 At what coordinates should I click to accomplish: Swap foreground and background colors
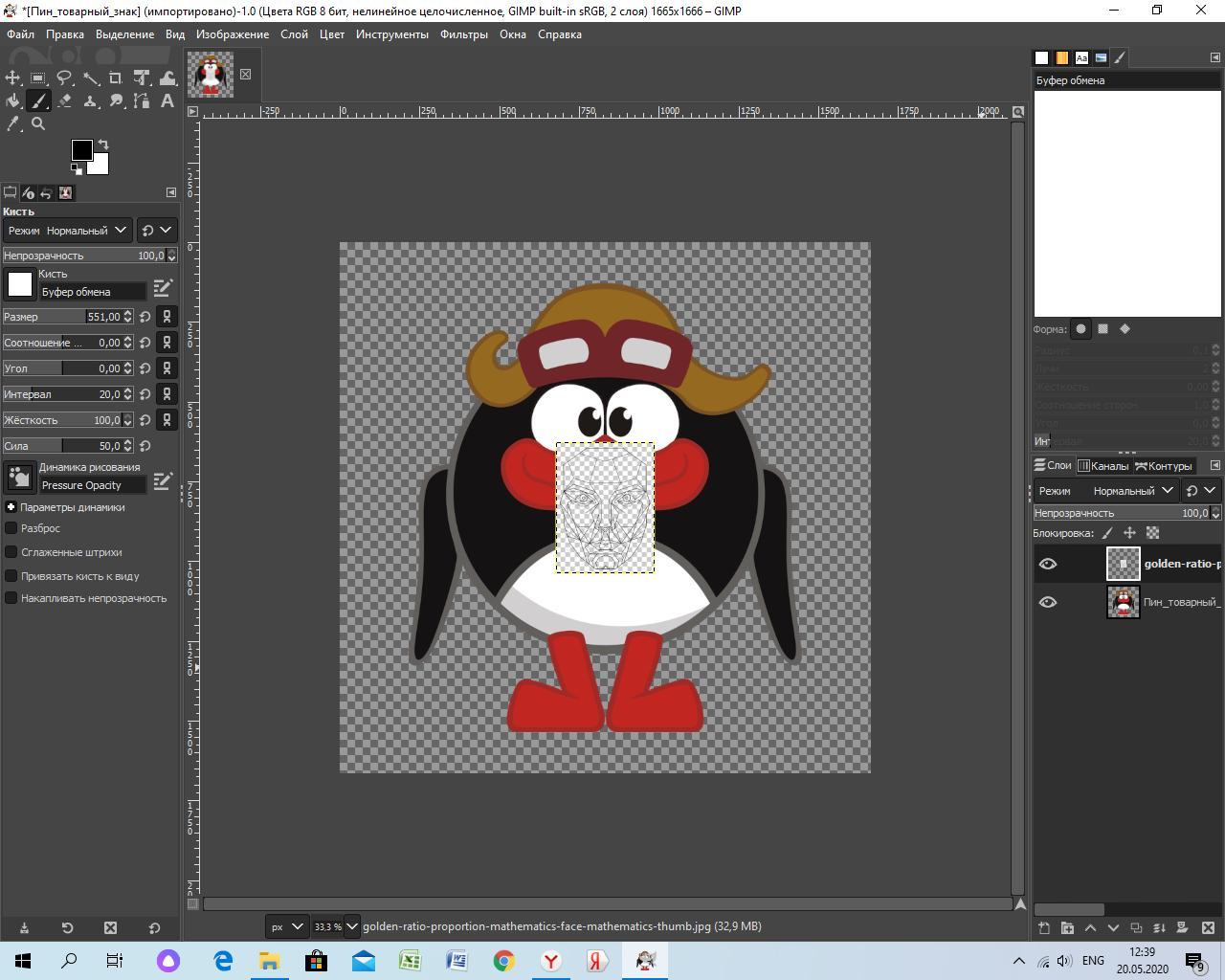click(103, 145)
